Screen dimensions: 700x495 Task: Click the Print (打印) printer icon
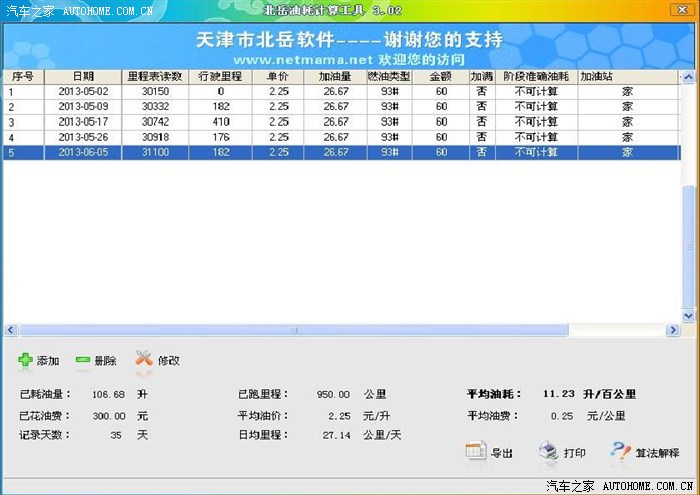point(548,452)
